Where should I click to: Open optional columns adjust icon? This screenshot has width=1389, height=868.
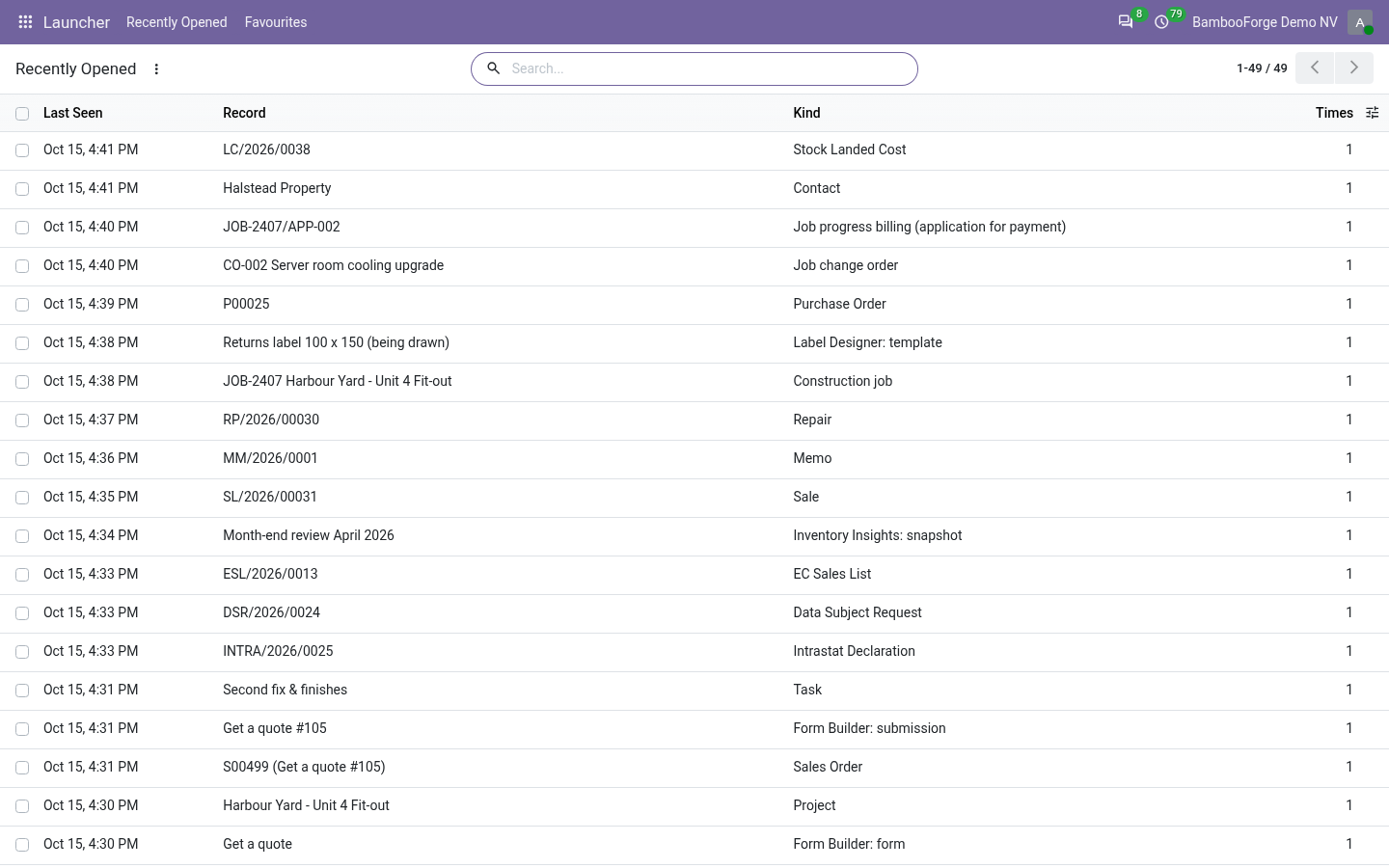click(1373, 113)
